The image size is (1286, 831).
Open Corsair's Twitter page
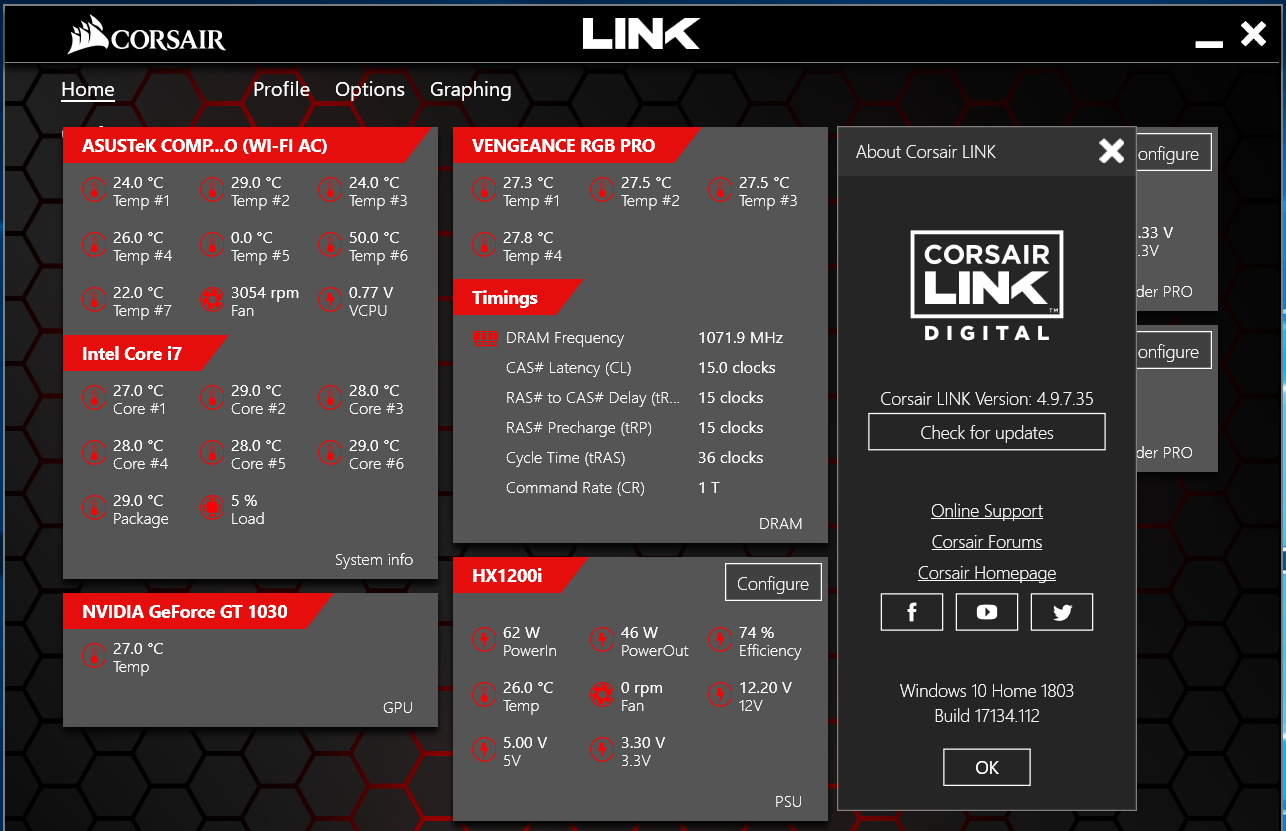pyautogui.click(x=1062, y=612)
